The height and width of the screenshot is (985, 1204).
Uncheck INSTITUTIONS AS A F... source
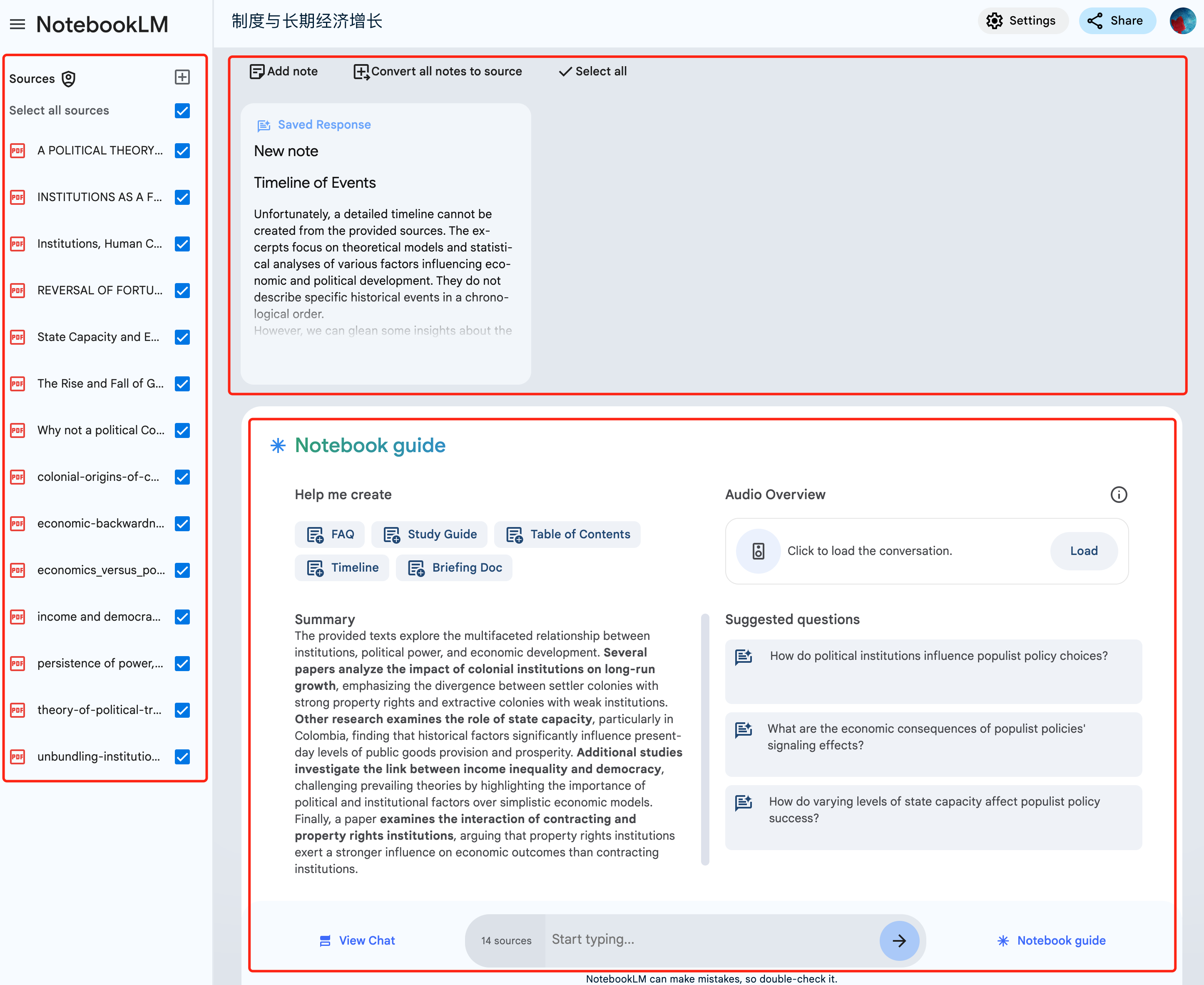[x=182, y=197]
